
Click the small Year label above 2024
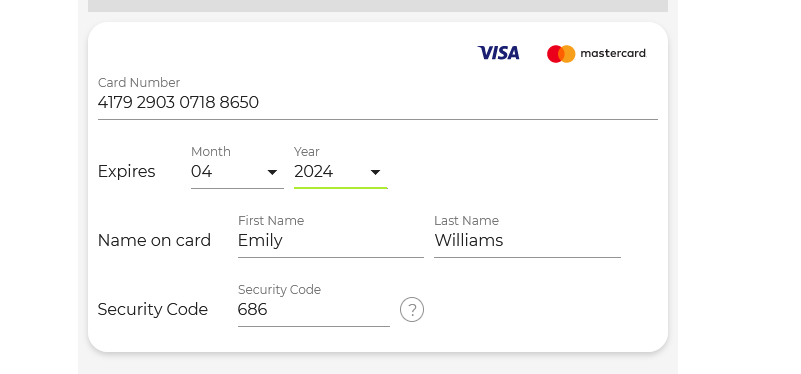307,152
